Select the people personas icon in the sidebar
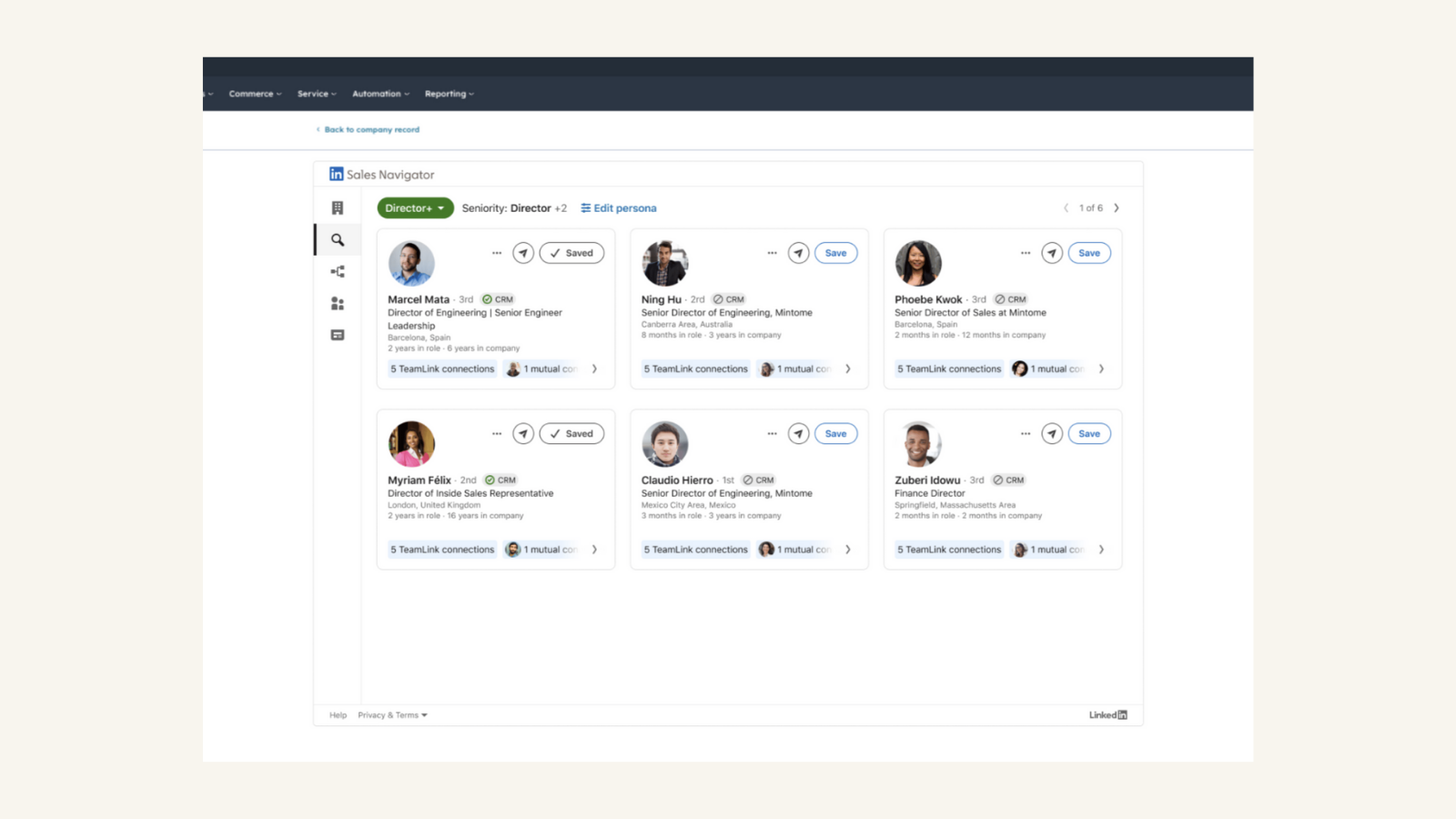 [x=337, y=303]
